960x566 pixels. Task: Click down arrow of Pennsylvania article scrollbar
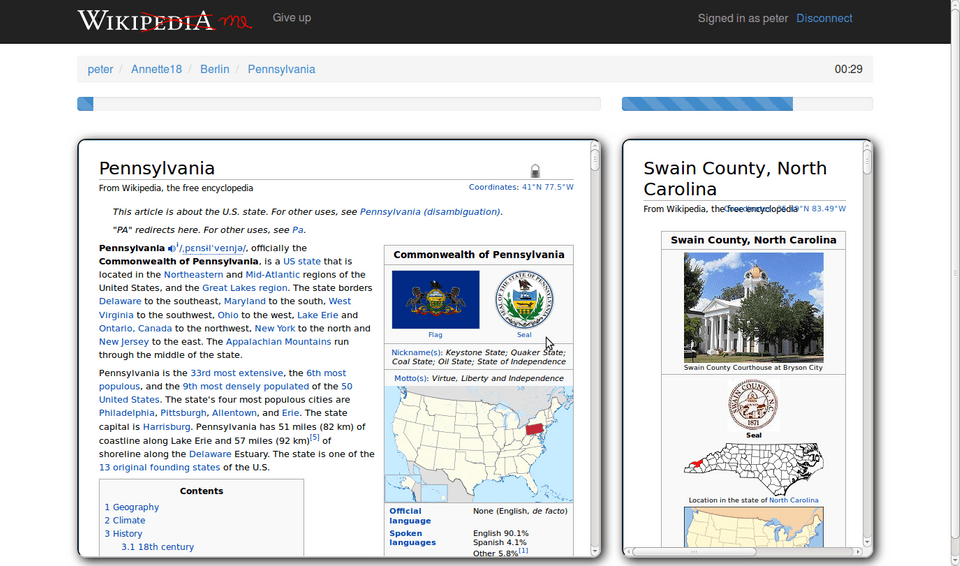[594, 551]
